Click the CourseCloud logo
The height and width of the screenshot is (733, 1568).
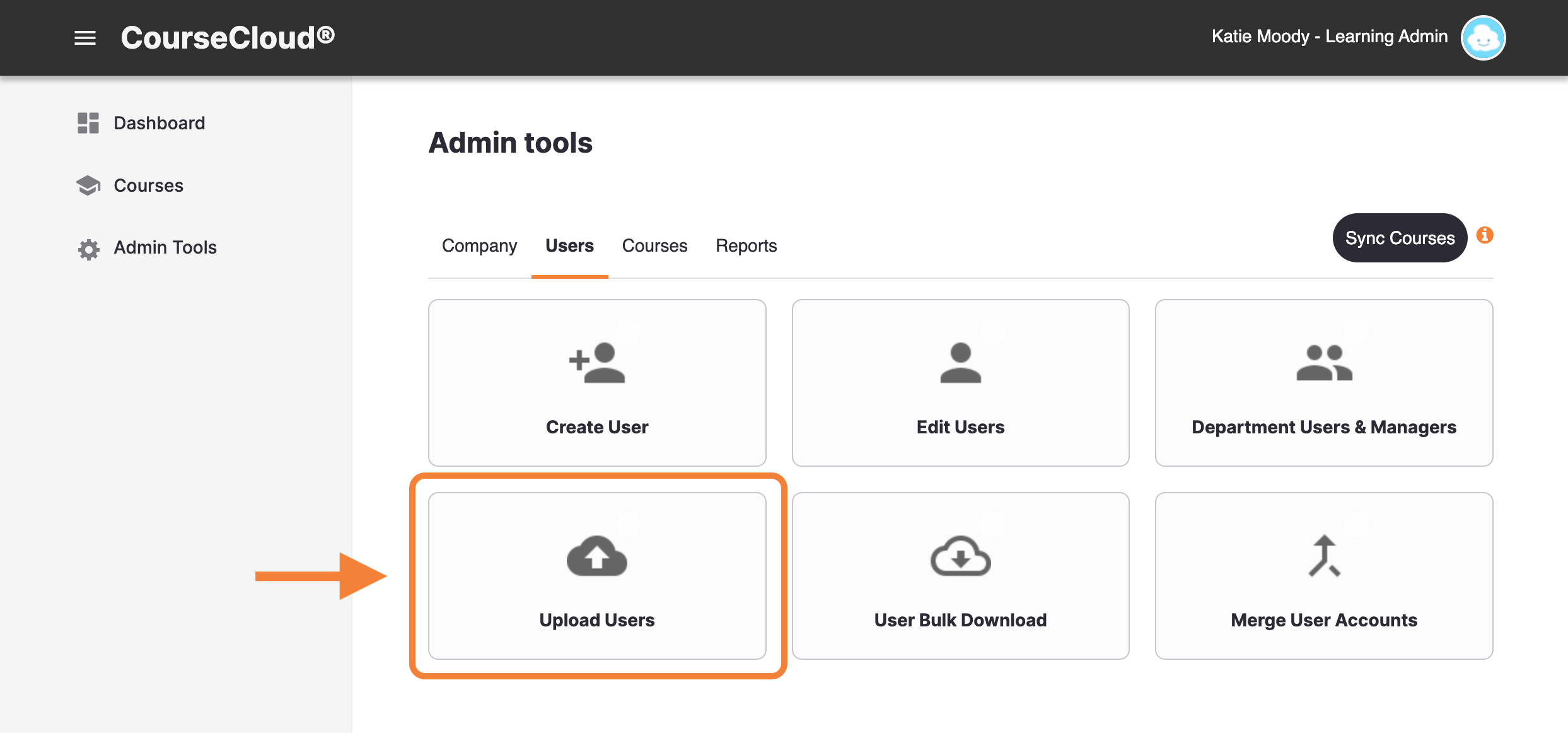[227, 37]
